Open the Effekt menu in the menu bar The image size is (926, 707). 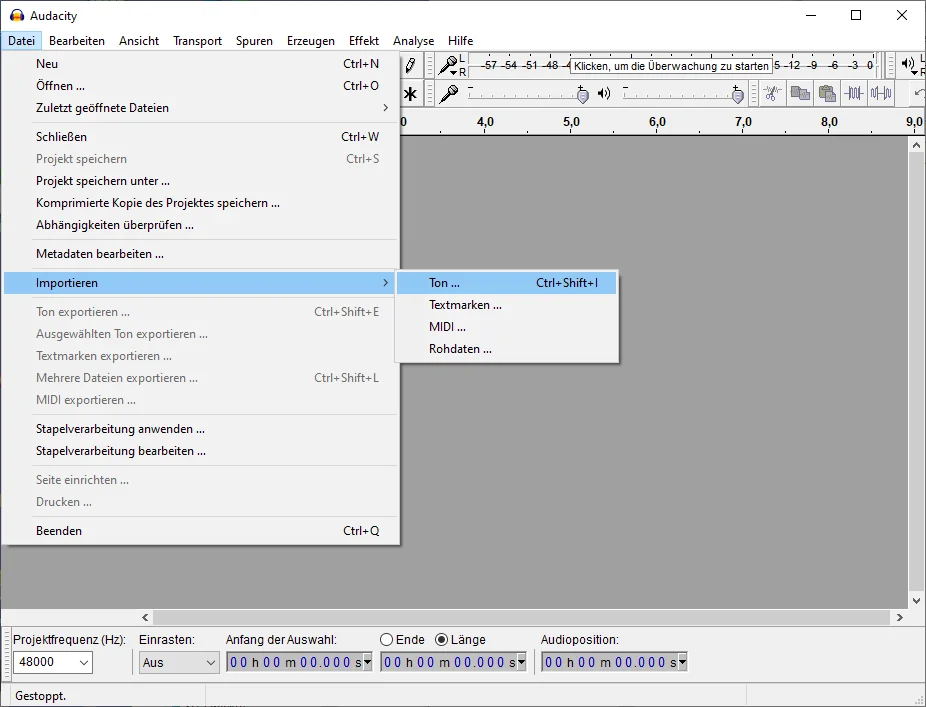point(364,41)
